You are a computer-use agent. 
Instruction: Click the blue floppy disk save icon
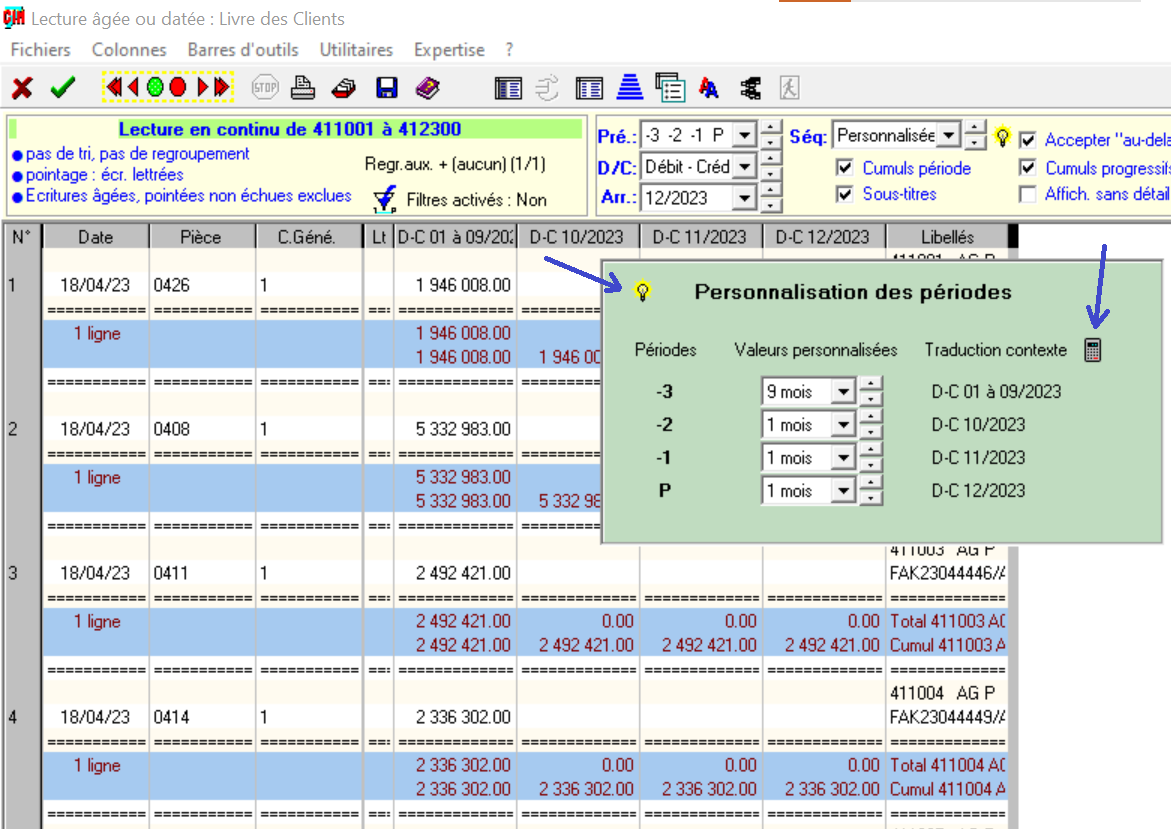387,88
